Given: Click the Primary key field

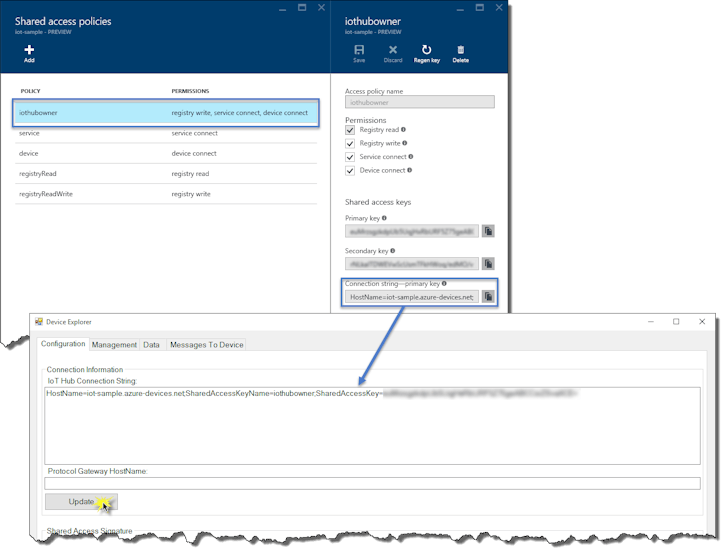Looking at the screenshot, I should [x=412, y=231].
